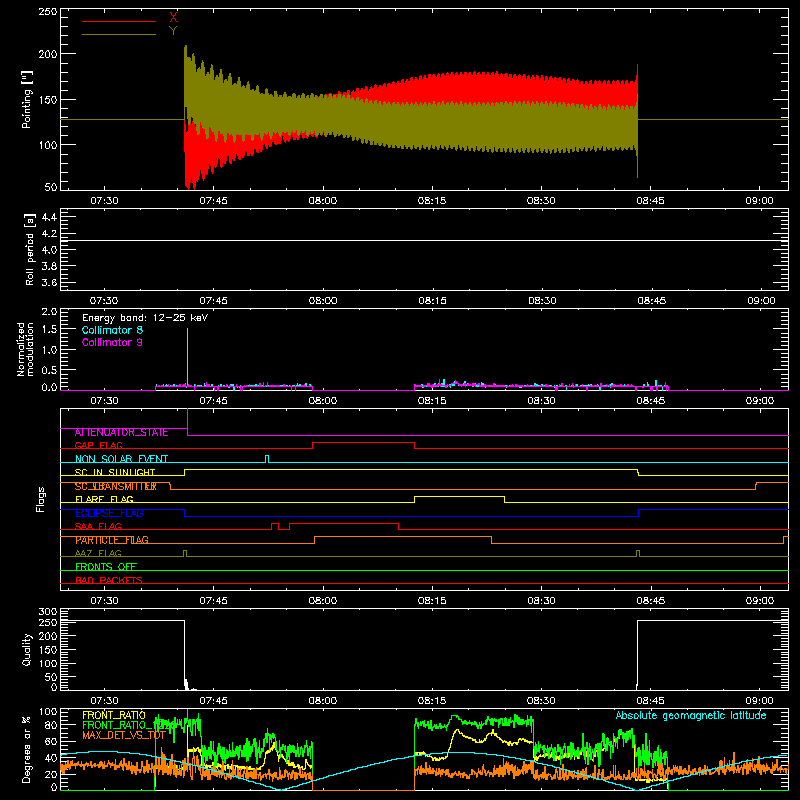The width and height of the screenshot is (800, 800).
Task: Click the Roll period axis title
Action: coord(30,249)
